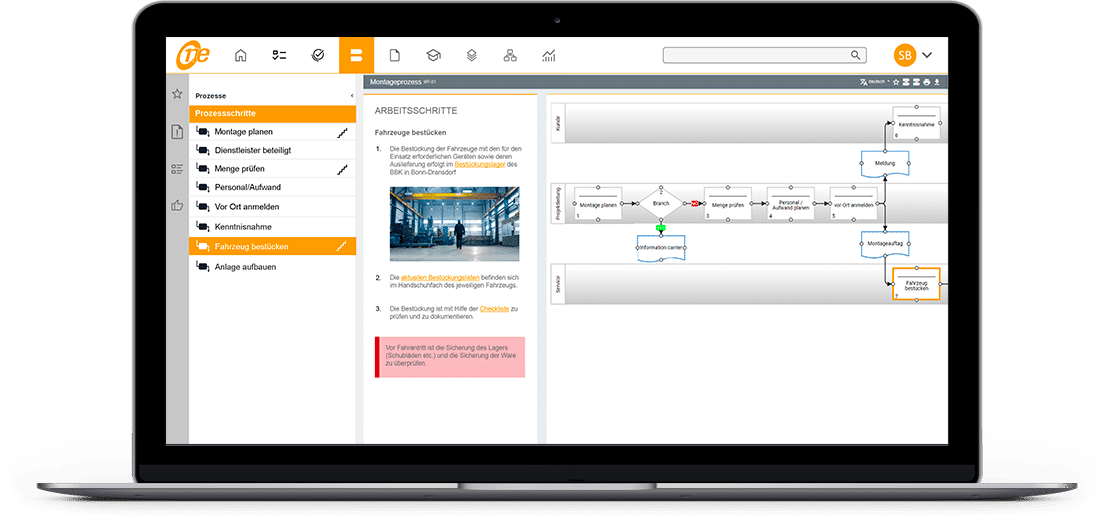Click the download icon in Montageprozess header

point(938,82)
